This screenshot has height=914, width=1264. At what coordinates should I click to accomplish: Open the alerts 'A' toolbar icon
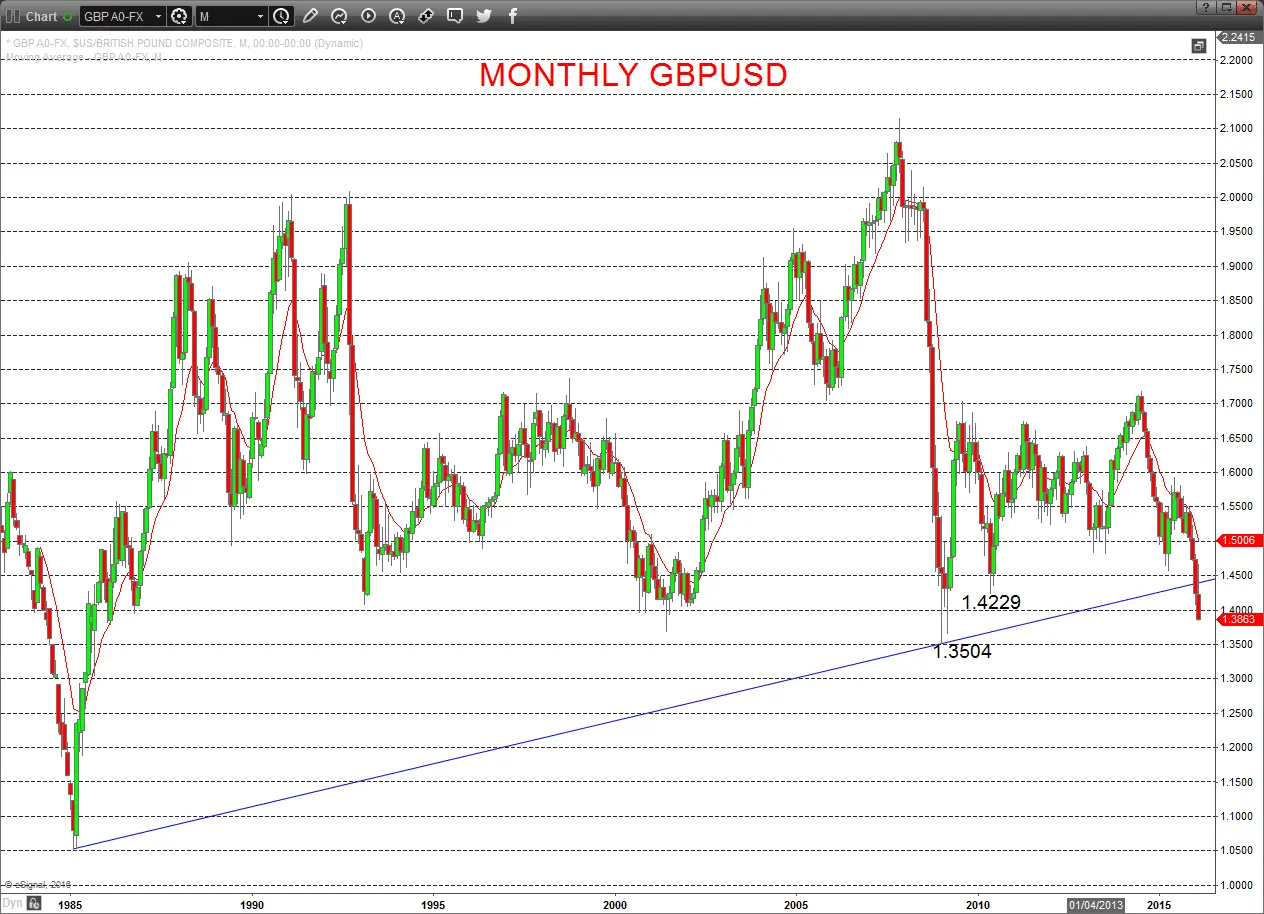point(397,16)
